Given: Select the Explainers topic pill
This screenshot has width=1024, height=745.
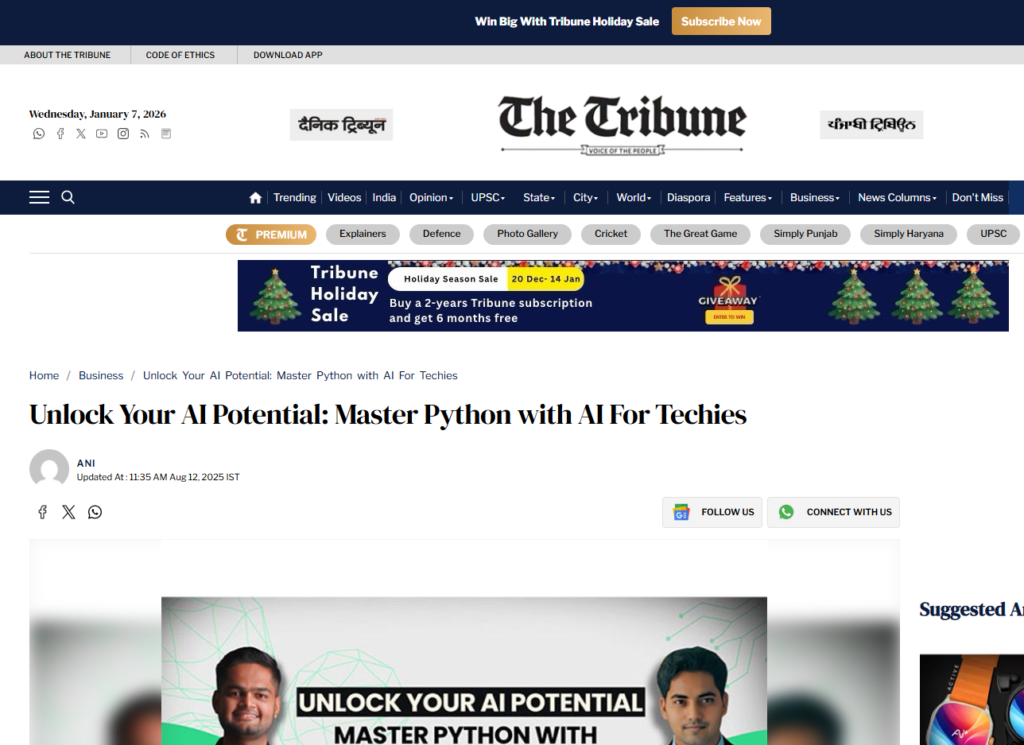Looking at the screenshot, I should (x=362, y=234).
